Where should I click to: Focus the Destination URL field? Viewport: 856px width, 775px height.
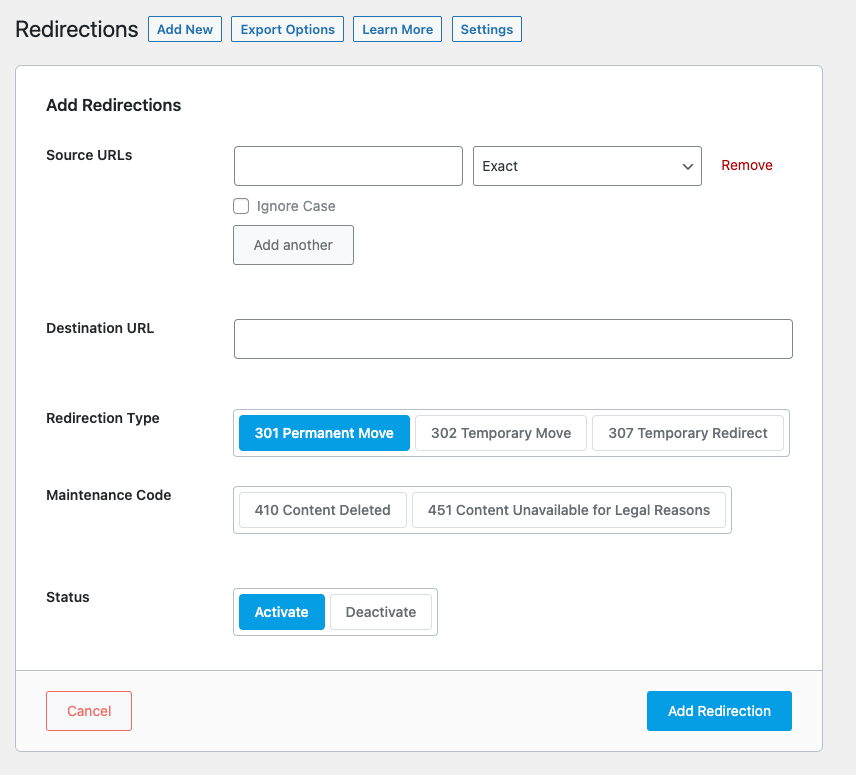513,339
